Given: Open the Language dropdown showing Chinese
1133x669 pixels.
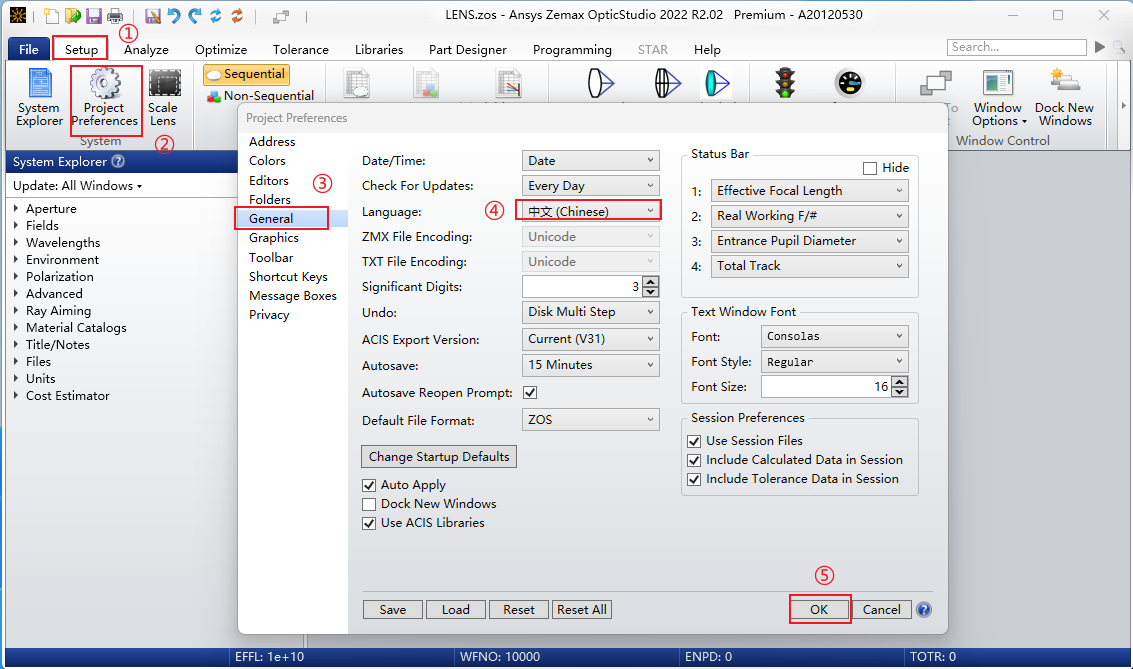Looking at the screenshot, I should coord(589,211).
